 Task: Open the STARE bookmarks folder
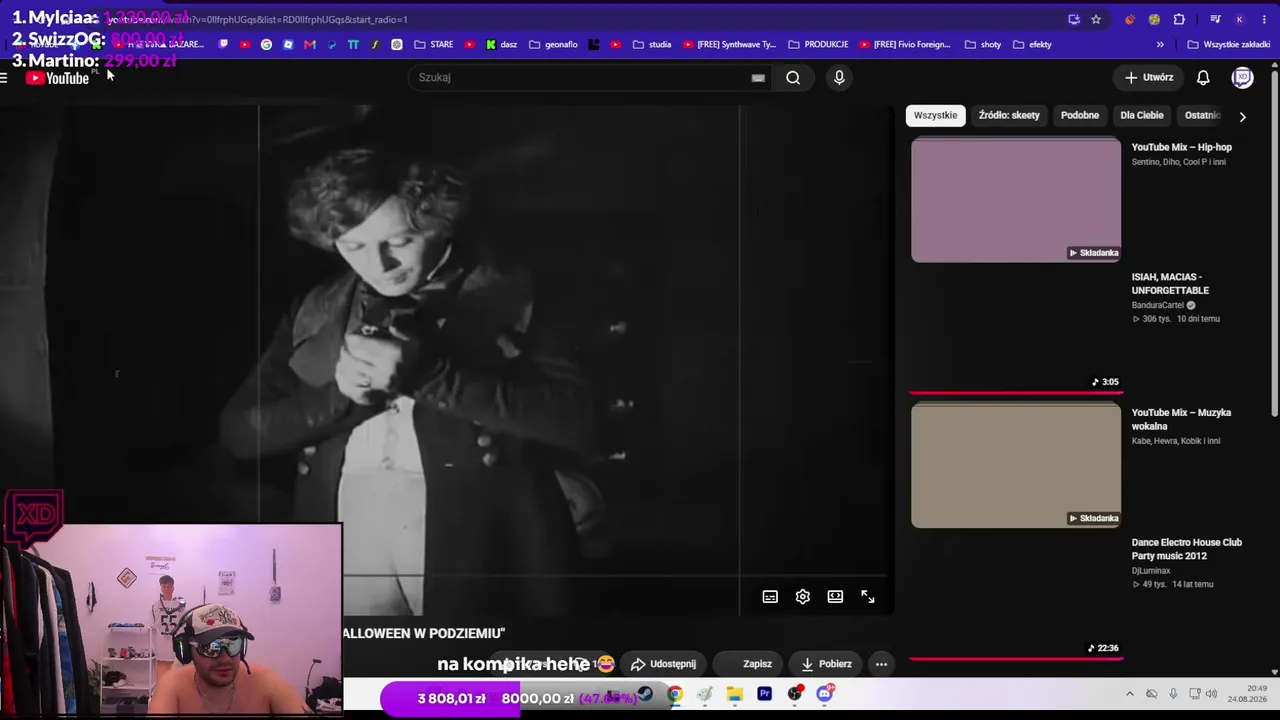434,44
